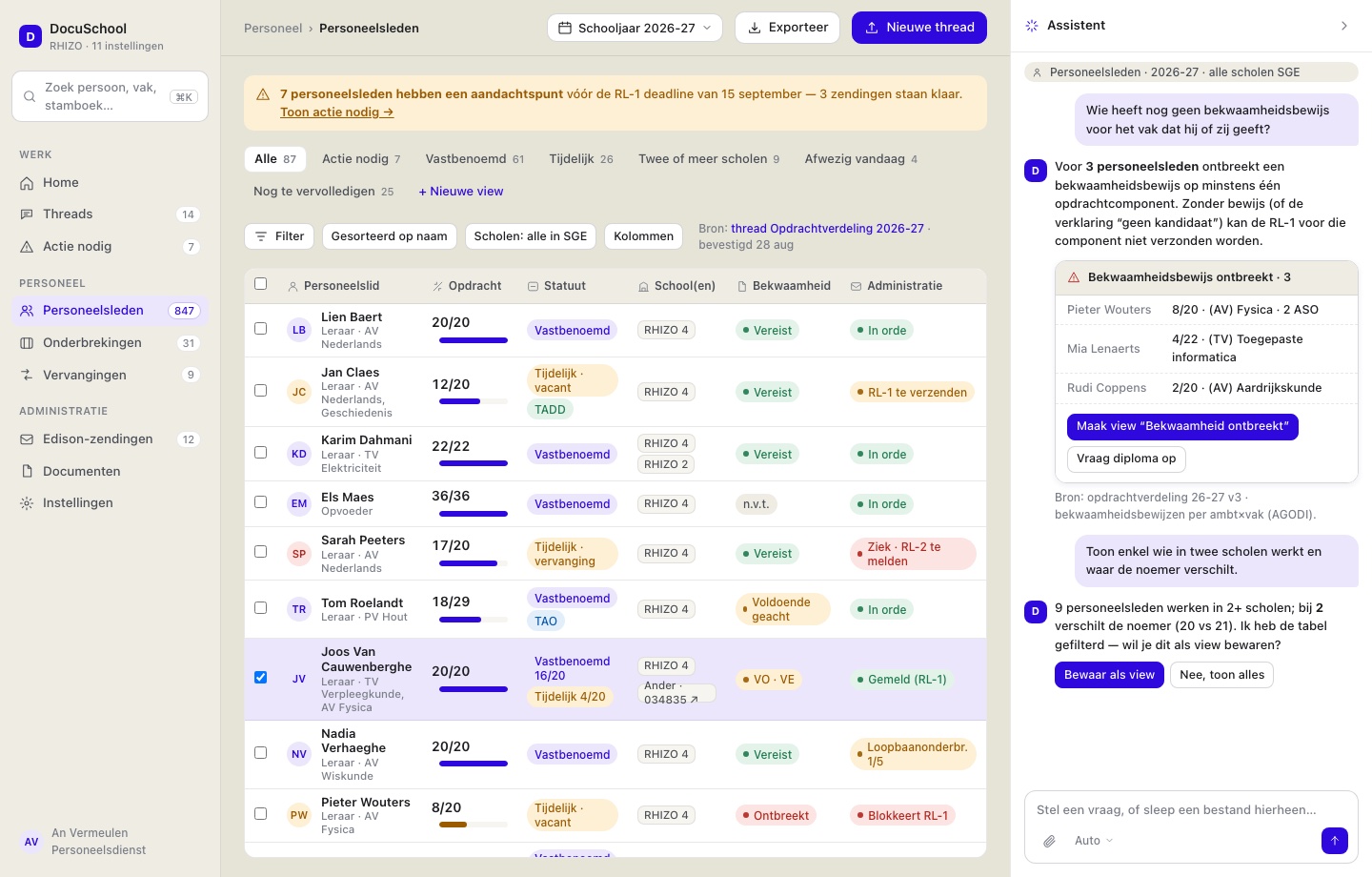Check the Karim Dahmani row checkbox

click(x=261, y=453)
